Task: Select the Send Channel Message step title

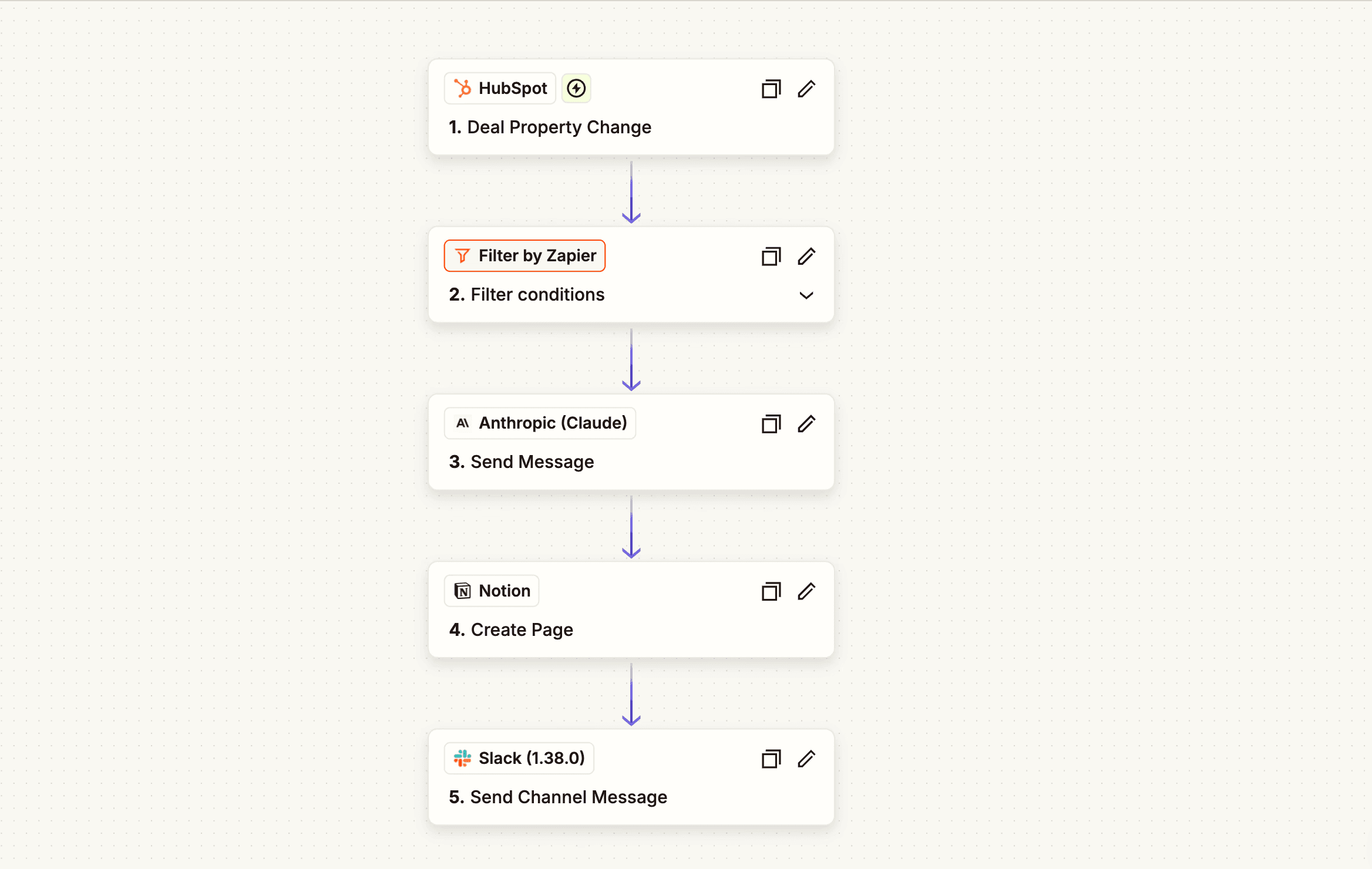Action: 558,797
